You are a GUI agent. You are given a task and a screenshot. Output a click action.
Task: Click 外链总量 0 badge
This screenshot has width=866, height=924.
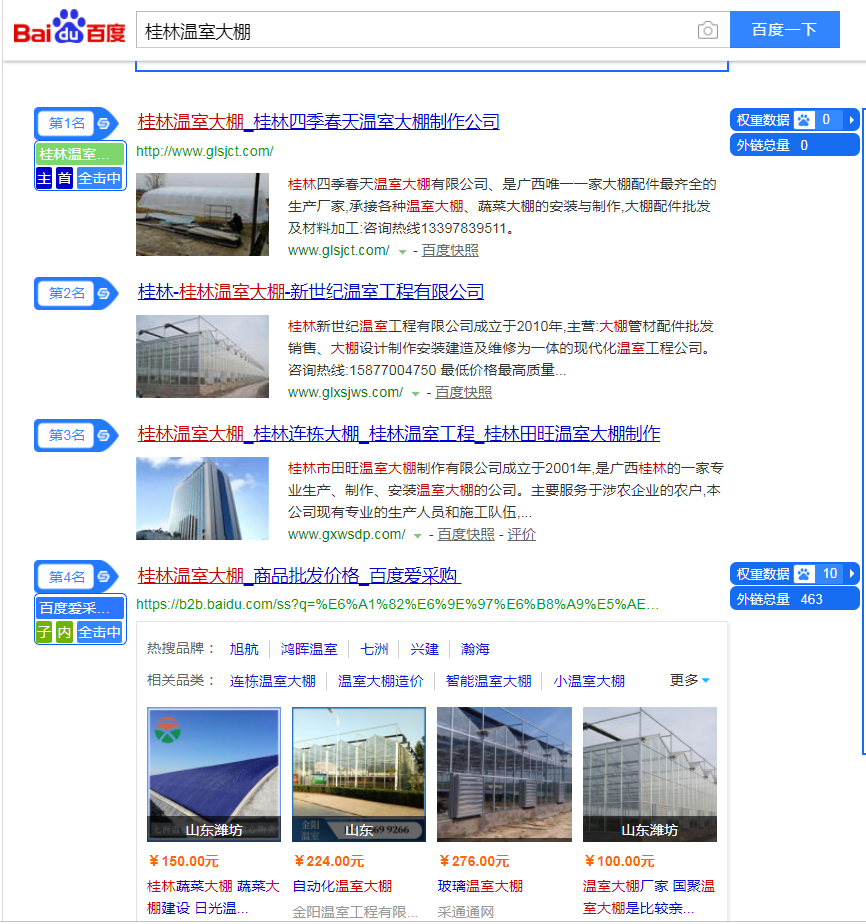point(795,145)
